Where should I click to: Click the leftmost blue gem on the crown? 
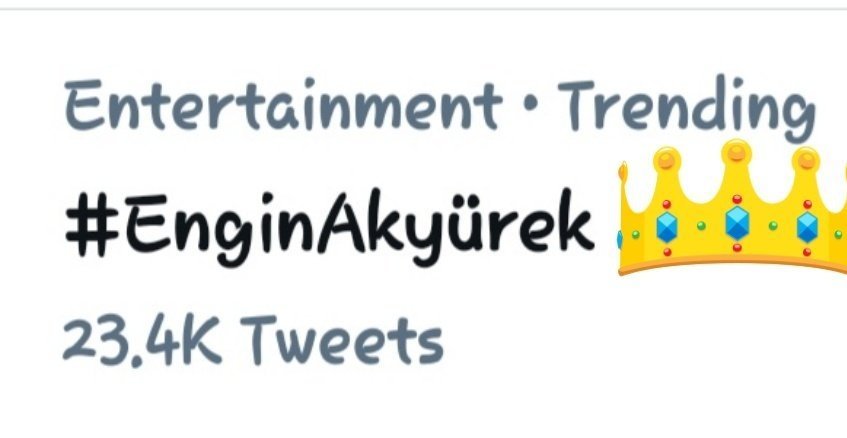667,227
